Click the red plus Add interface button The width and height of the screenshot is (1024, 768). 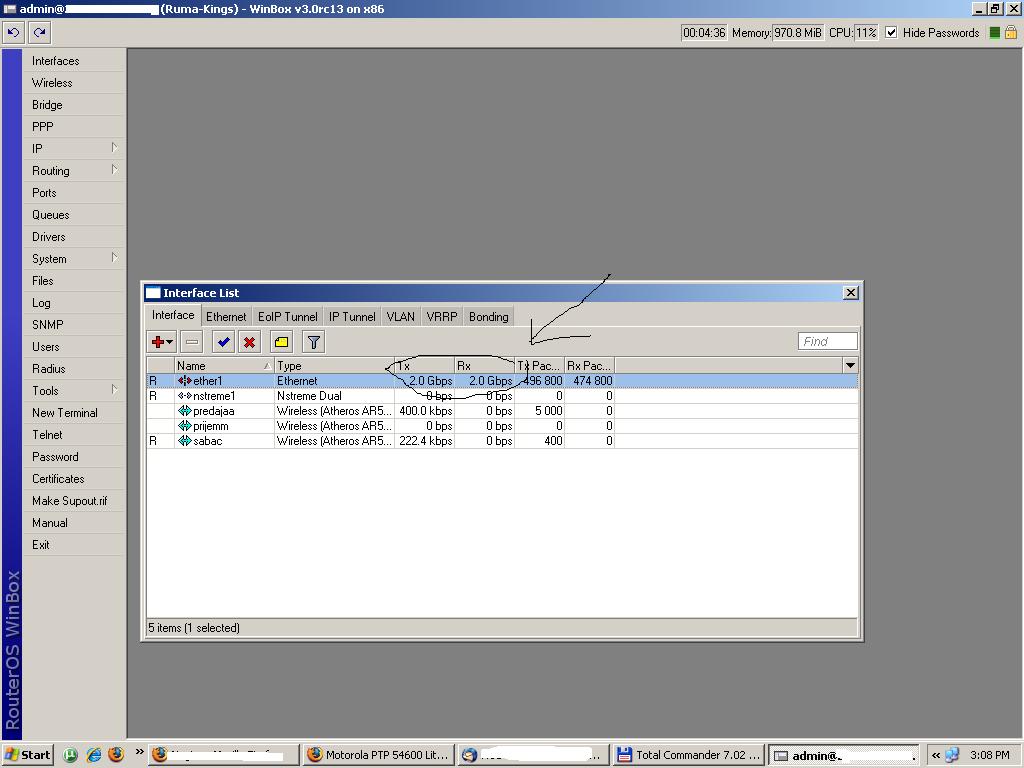(161, 342)
